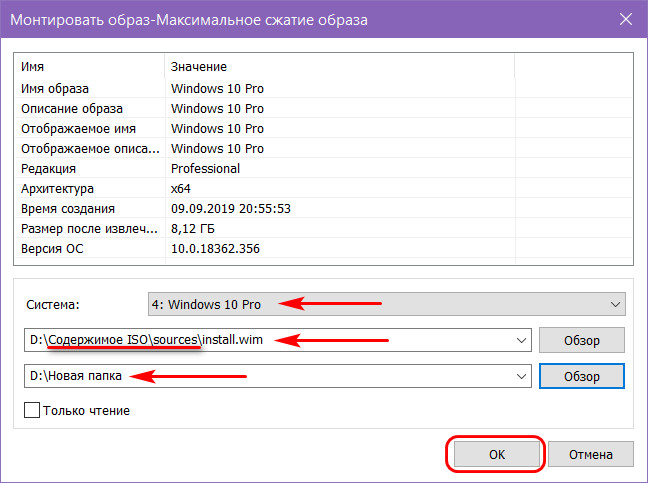Select the Имя образа row
The image size is (648, 483).
coord(323,88)
